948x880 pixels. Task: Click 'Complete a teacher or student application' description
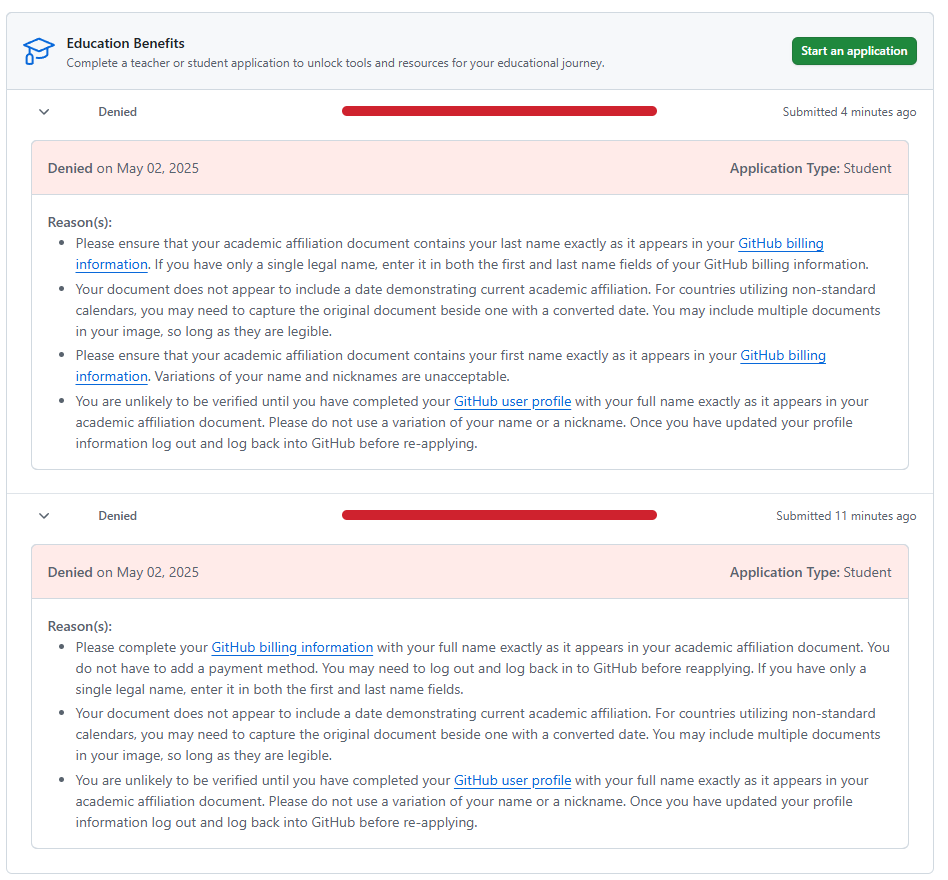[335, 63]
